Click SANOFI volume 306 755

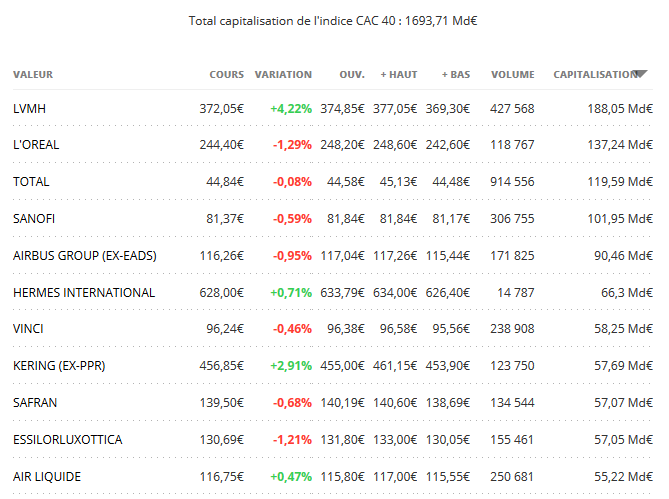[x=512, y=219]
